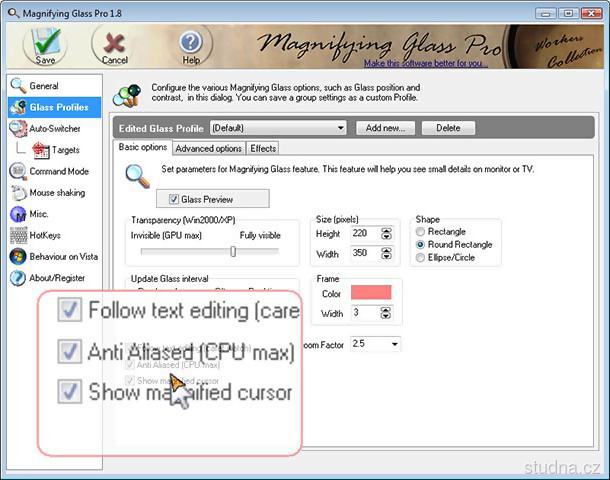
Task: Toggle the Glass Preview checkbox
Action: pos(174,199)
